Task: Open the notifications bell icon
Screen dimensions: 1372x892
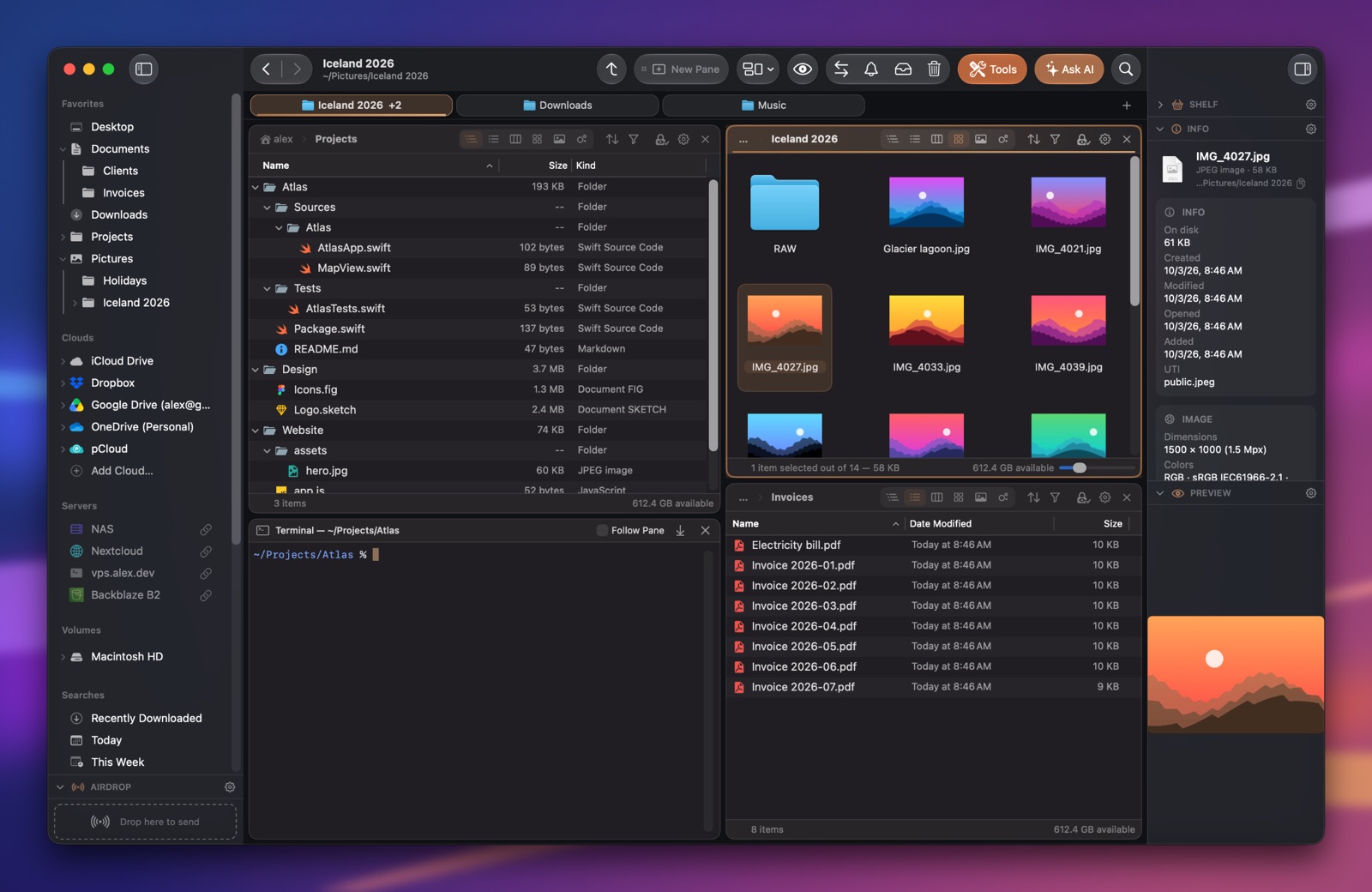Action: tap(871, 69)
